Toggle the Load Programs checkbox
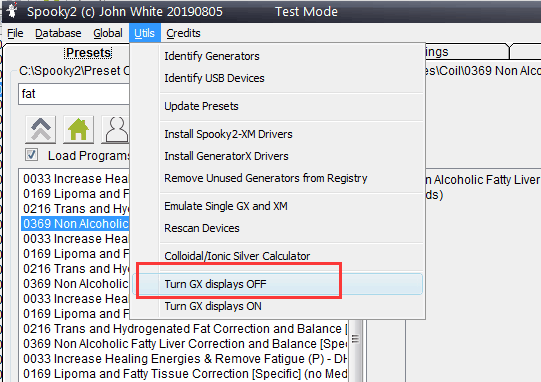 coord(31,155)
